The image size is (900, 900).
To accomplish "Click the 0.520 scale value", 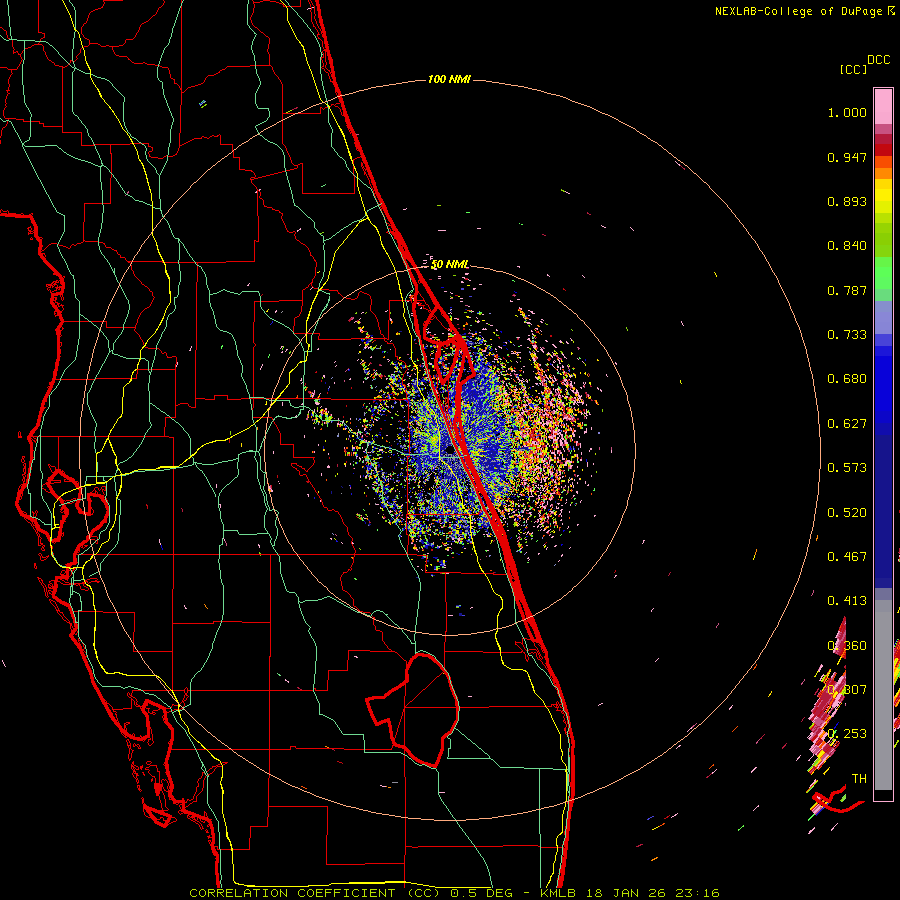I will click(847, 513).
